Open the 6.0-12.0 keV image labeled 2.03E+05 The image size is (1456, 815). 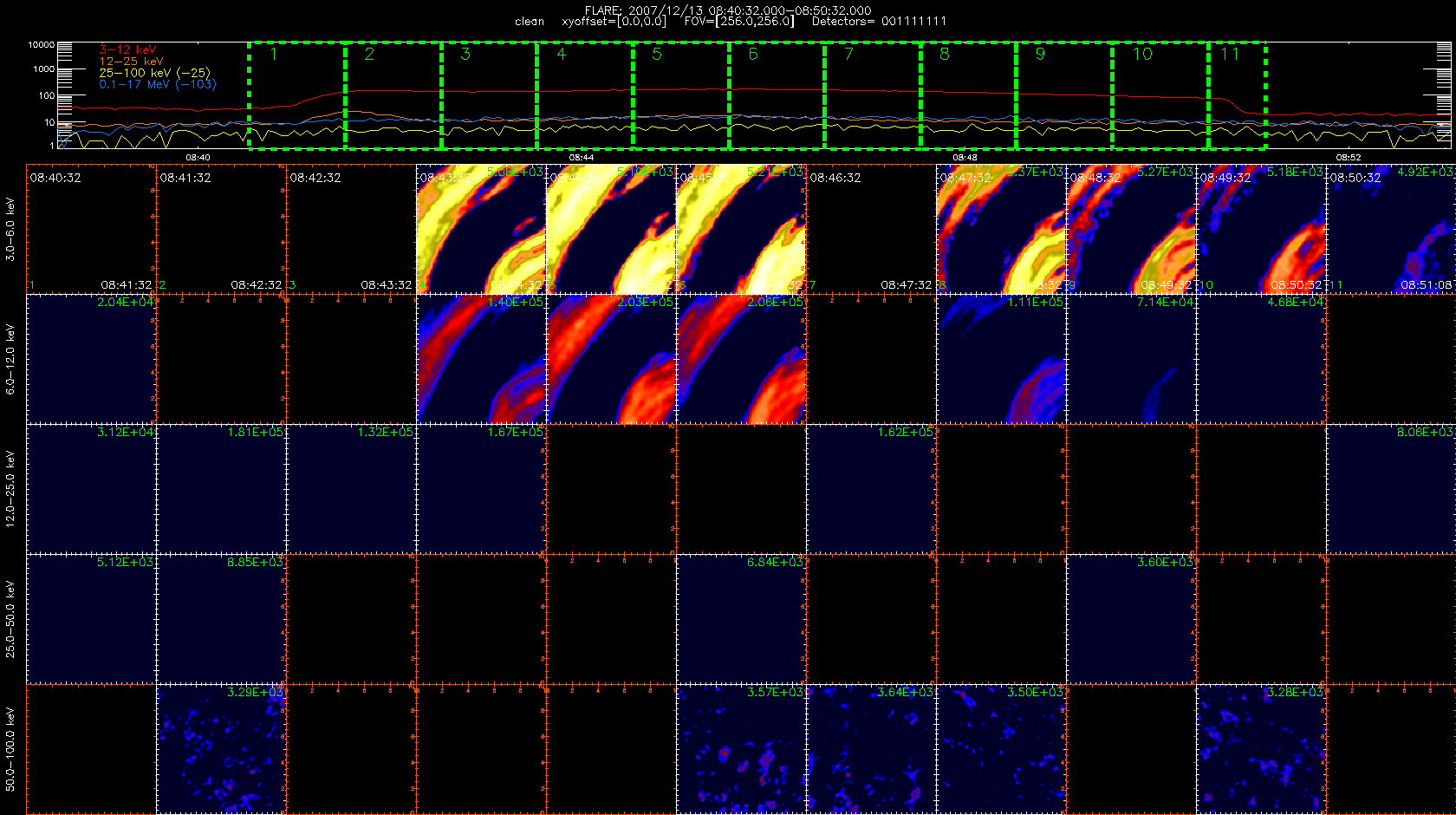pyautogui.click(x=611, y=359)
